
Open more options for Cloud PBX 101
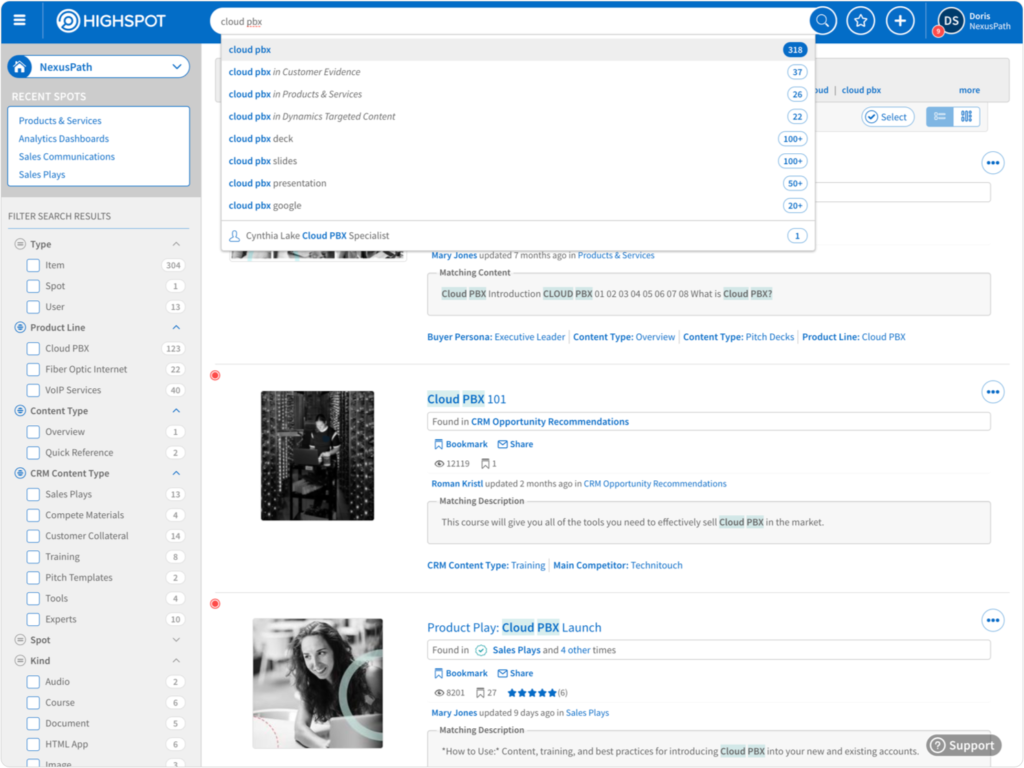tap(993, 392)
